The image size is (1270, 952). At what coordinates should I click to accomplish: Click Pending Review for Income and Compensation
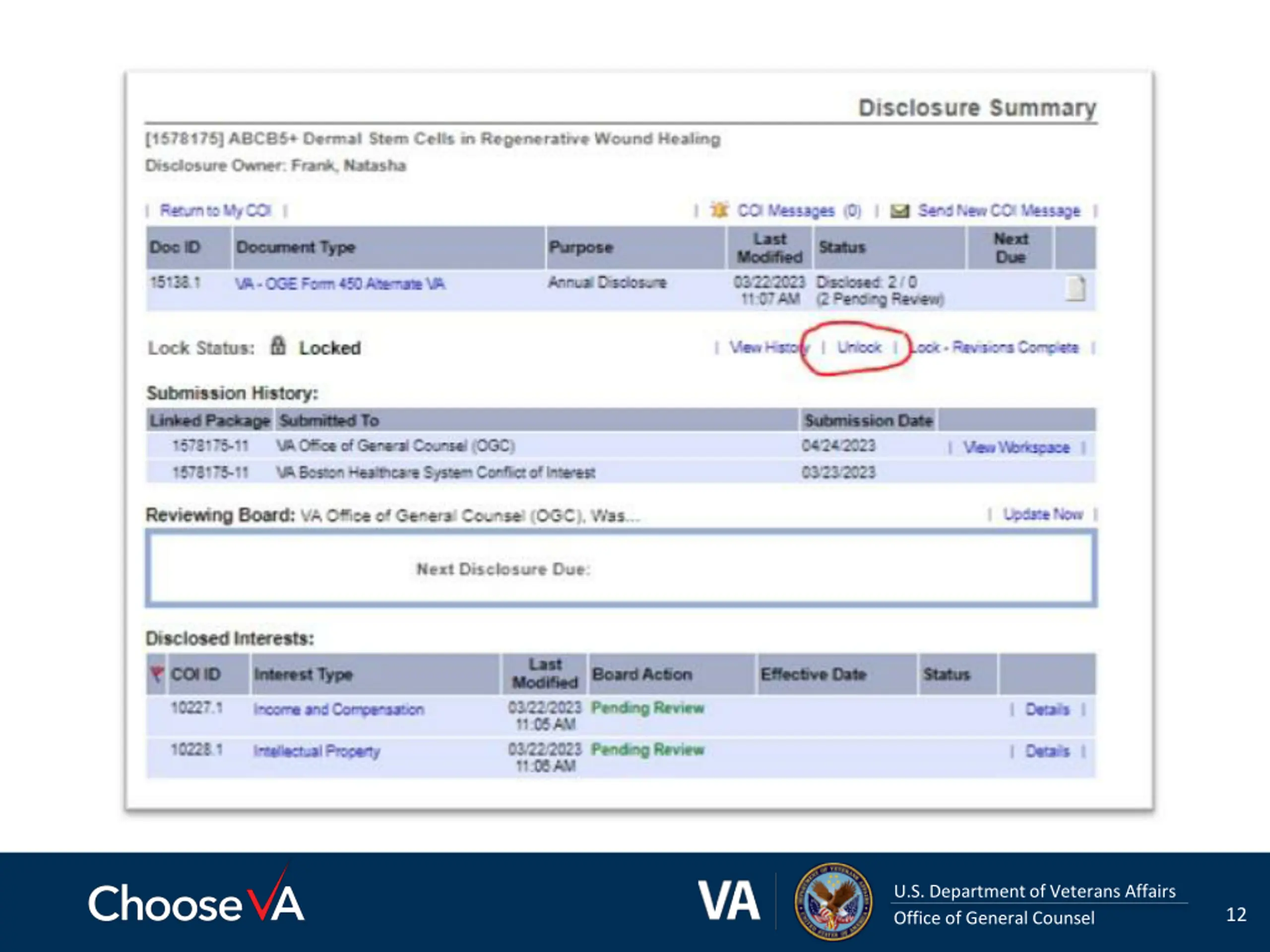click(647, 708)
